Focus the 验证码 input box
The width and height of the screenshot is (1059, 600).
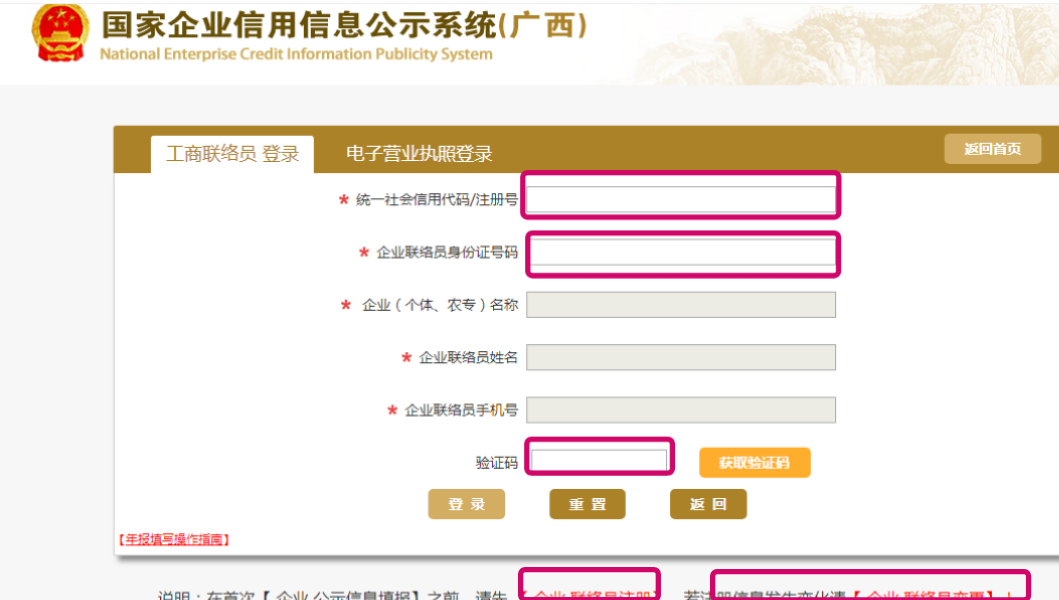(x=599, y=460)
